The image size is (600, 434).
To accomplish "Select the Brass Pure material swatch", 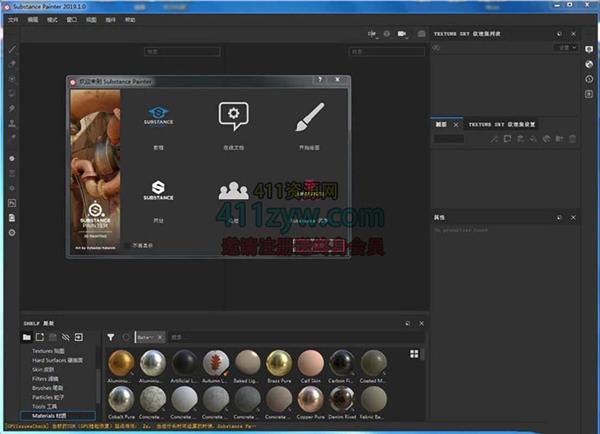I will pyautogui.click(x=280, y=364).
